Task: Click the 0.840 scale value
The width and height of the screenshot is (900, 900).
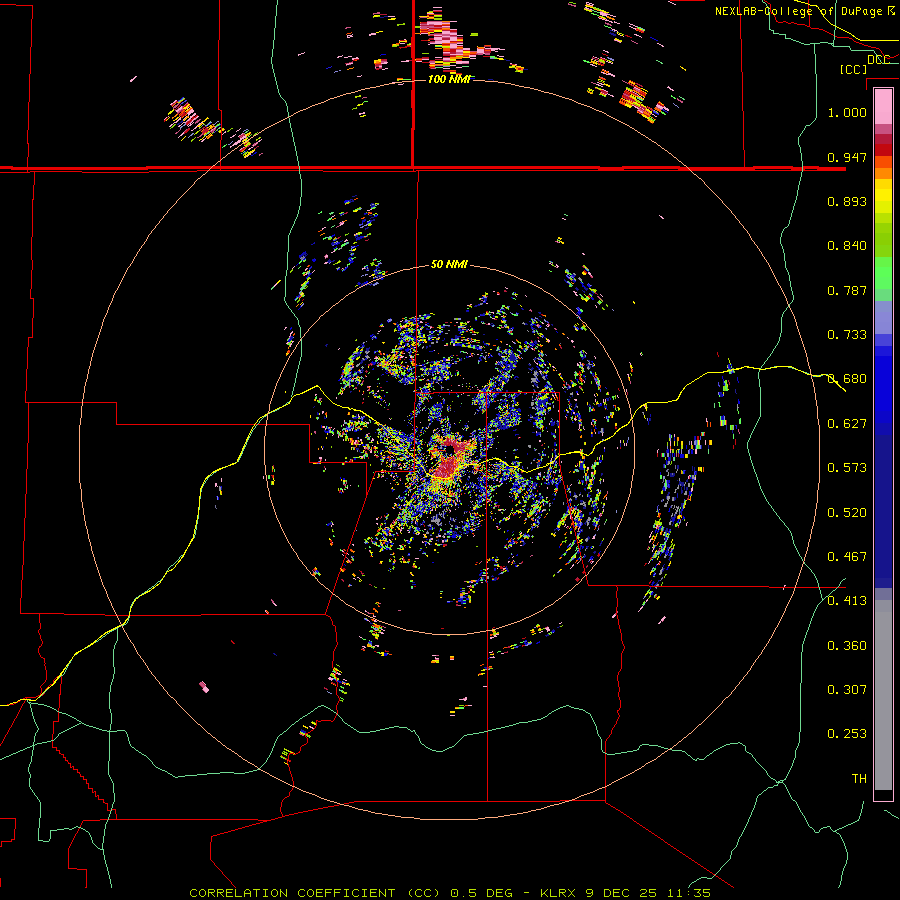Action: coord(847,246)
